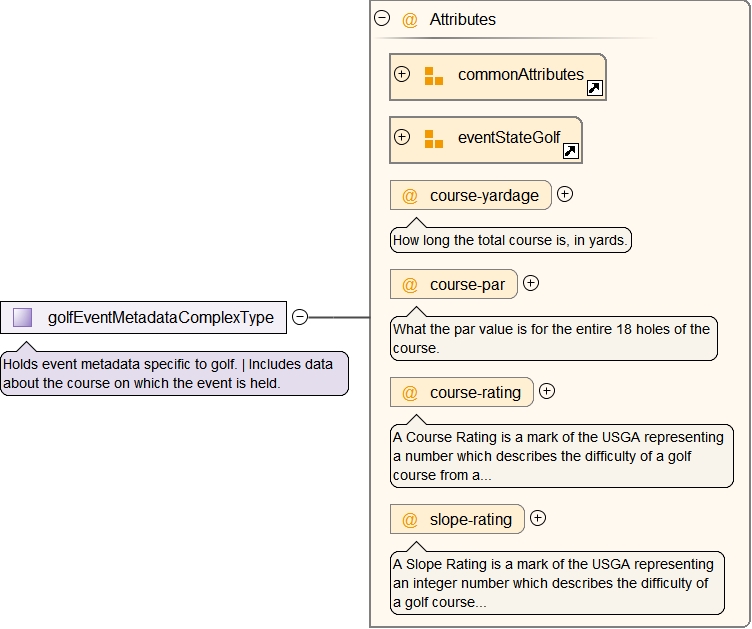Expand the course-rating attribute plus

(547, 391)
